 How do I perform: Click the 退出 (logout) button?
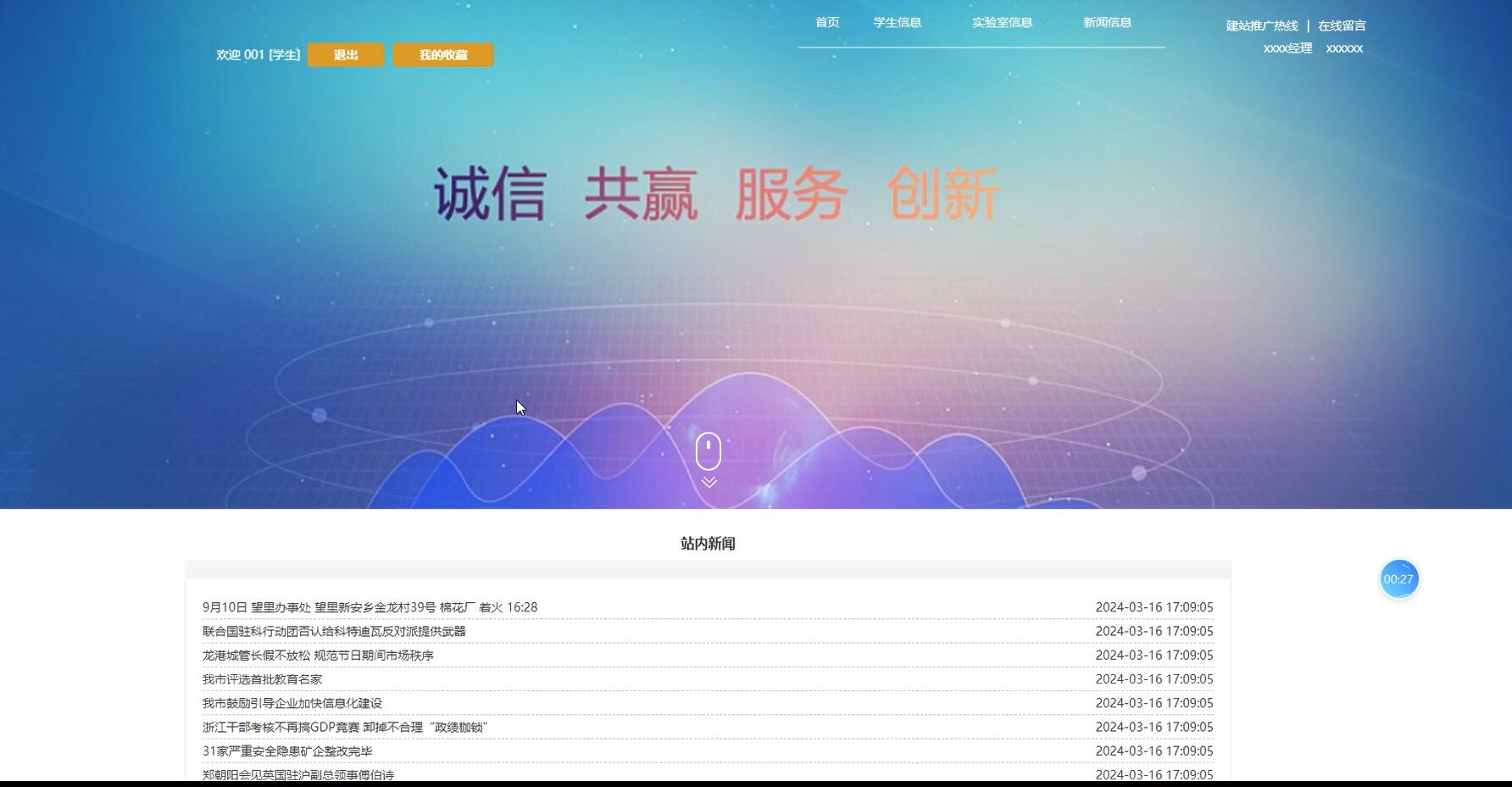pos(345,54)
